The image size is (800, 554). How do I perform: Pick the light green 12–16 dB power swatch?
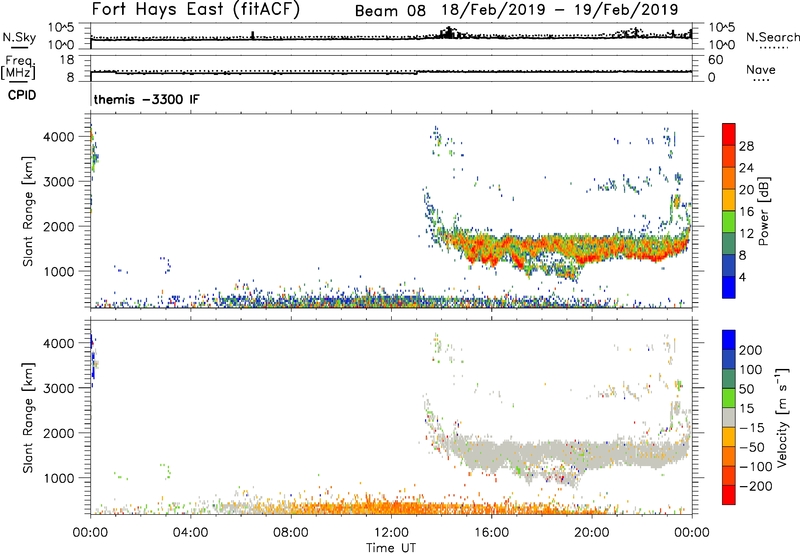tap(729, 222)
